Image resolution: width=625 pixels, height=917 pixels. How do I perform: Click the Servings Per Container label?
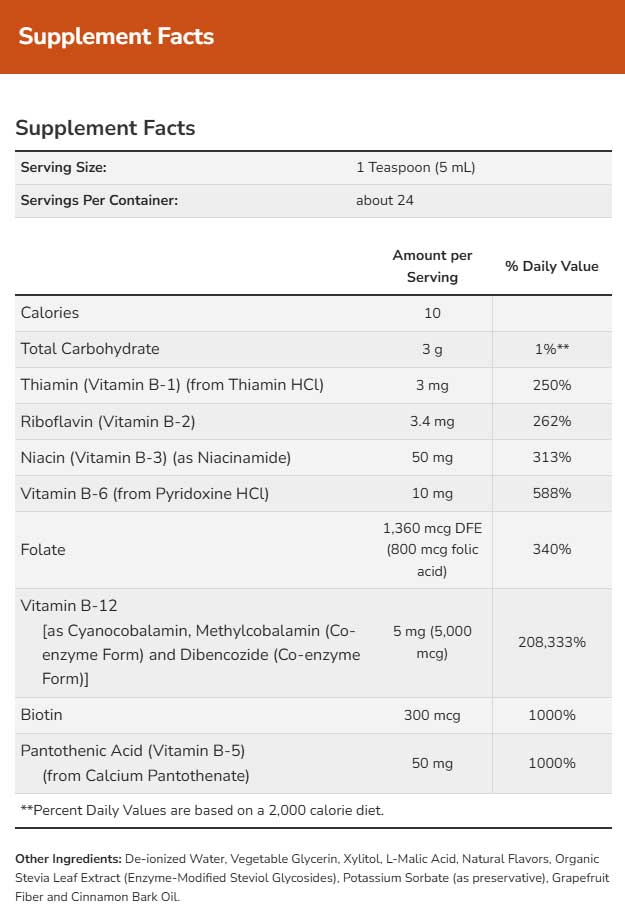pos(99,200)
